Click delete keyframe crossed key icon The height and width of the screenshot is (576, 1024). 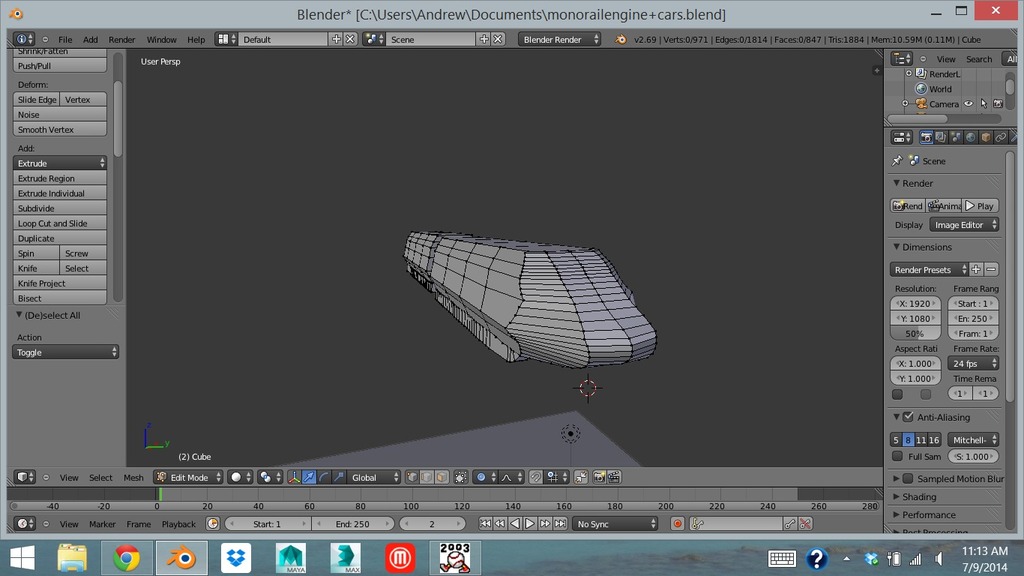pyautogui.click(x=805, y=524)
